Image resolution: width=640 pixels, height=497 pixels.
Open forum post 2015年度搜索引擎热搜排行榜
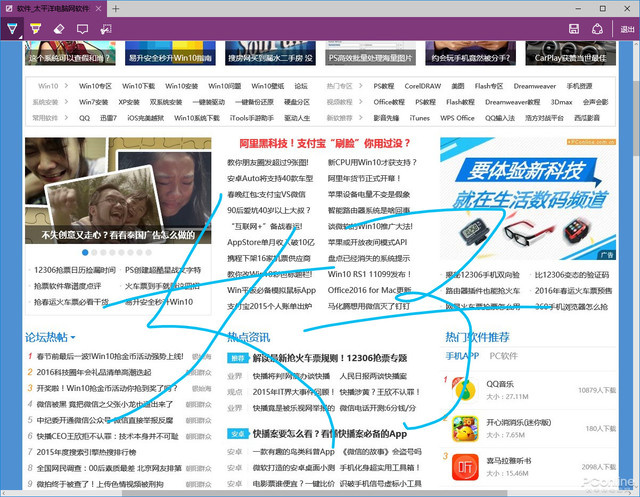(87, 452)
